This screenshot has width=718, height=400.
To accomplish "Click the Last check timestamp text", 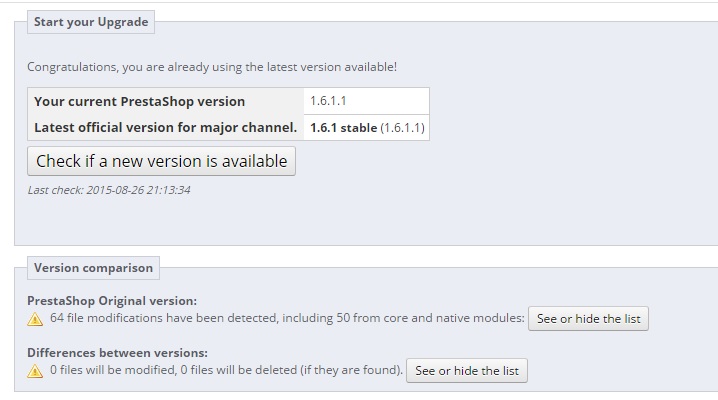I will tap(109, 190).
